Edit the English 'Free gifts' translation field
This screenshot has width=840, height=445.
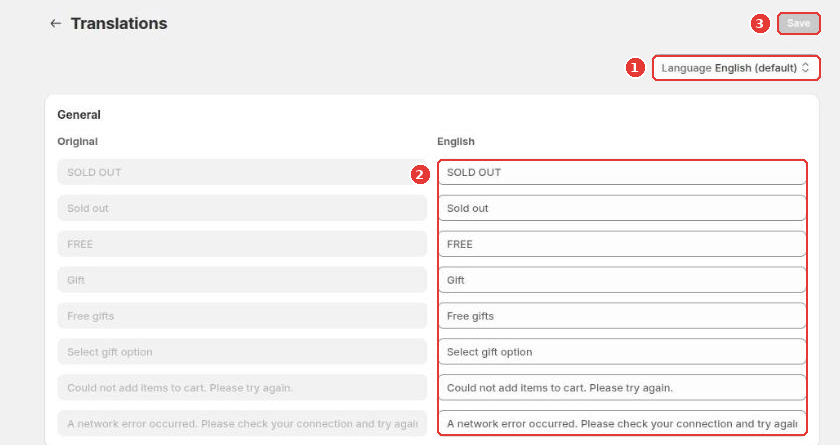point(622,316)
